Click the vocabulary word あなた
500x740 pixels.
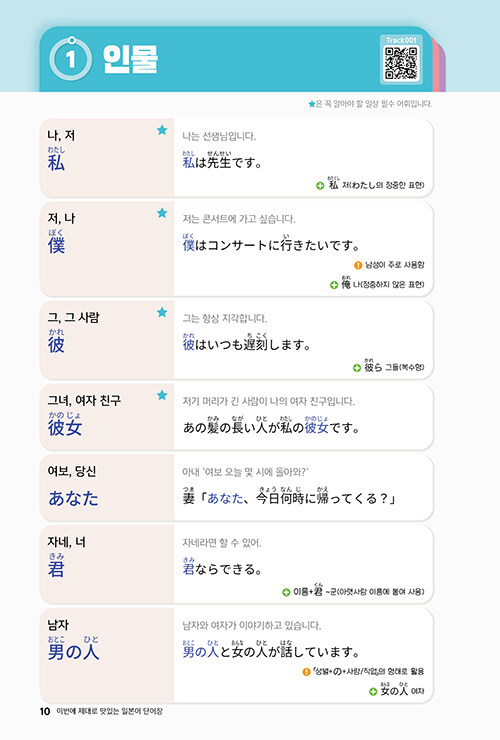(73, 498)
